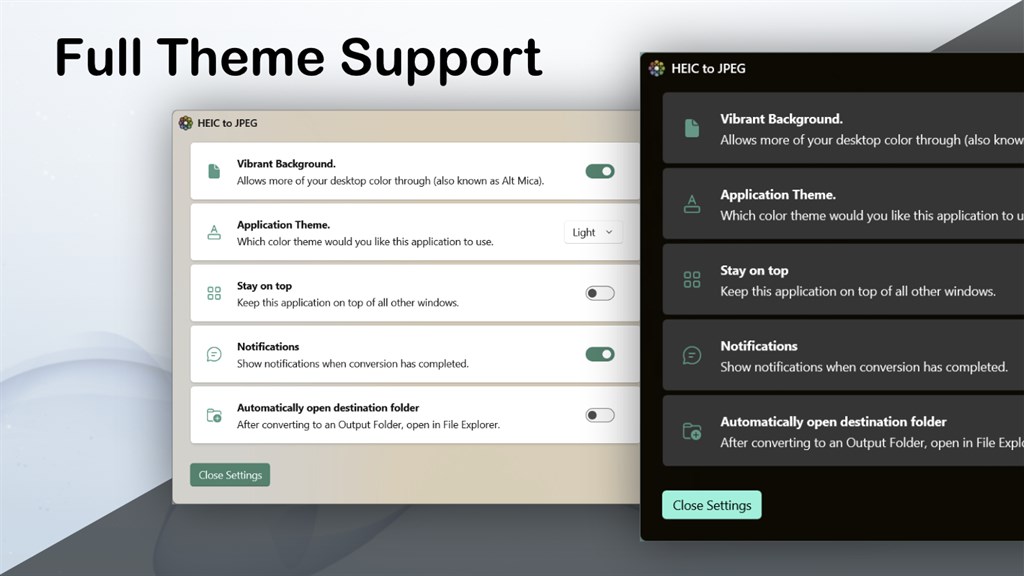The width and height of the screenshot is (1024, 576).
Task: Click the Vibrant Background page icon in light window
Action: coord(214,171)
